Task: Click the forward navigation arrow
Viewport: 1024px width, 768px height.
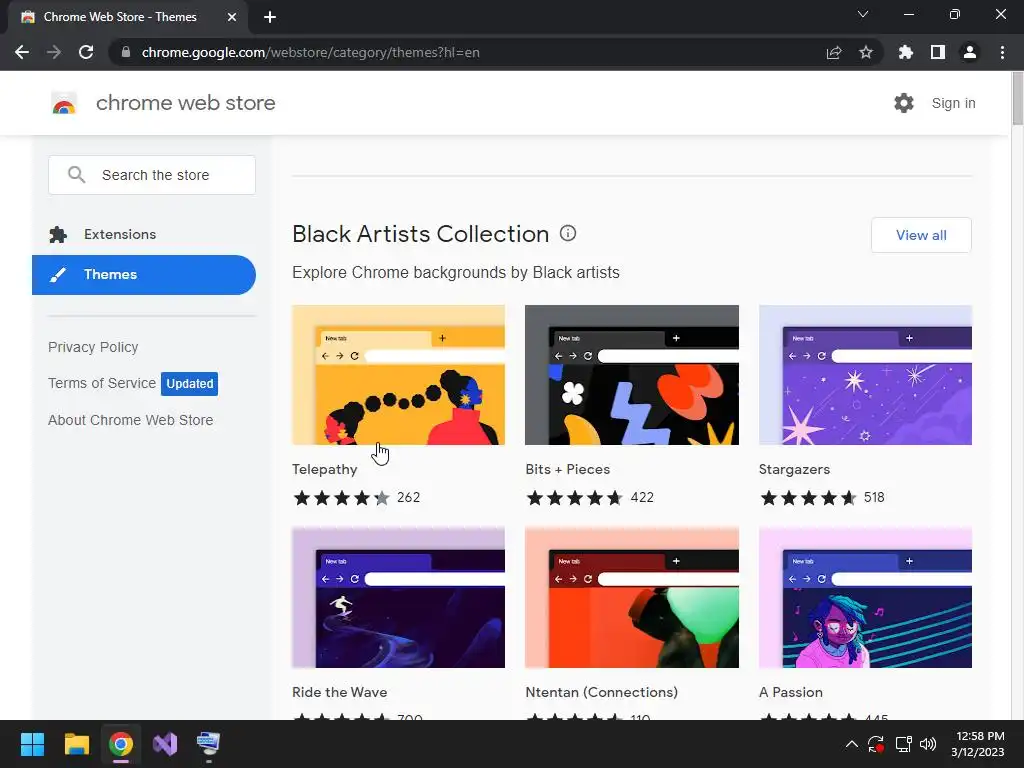Action: 54,52
